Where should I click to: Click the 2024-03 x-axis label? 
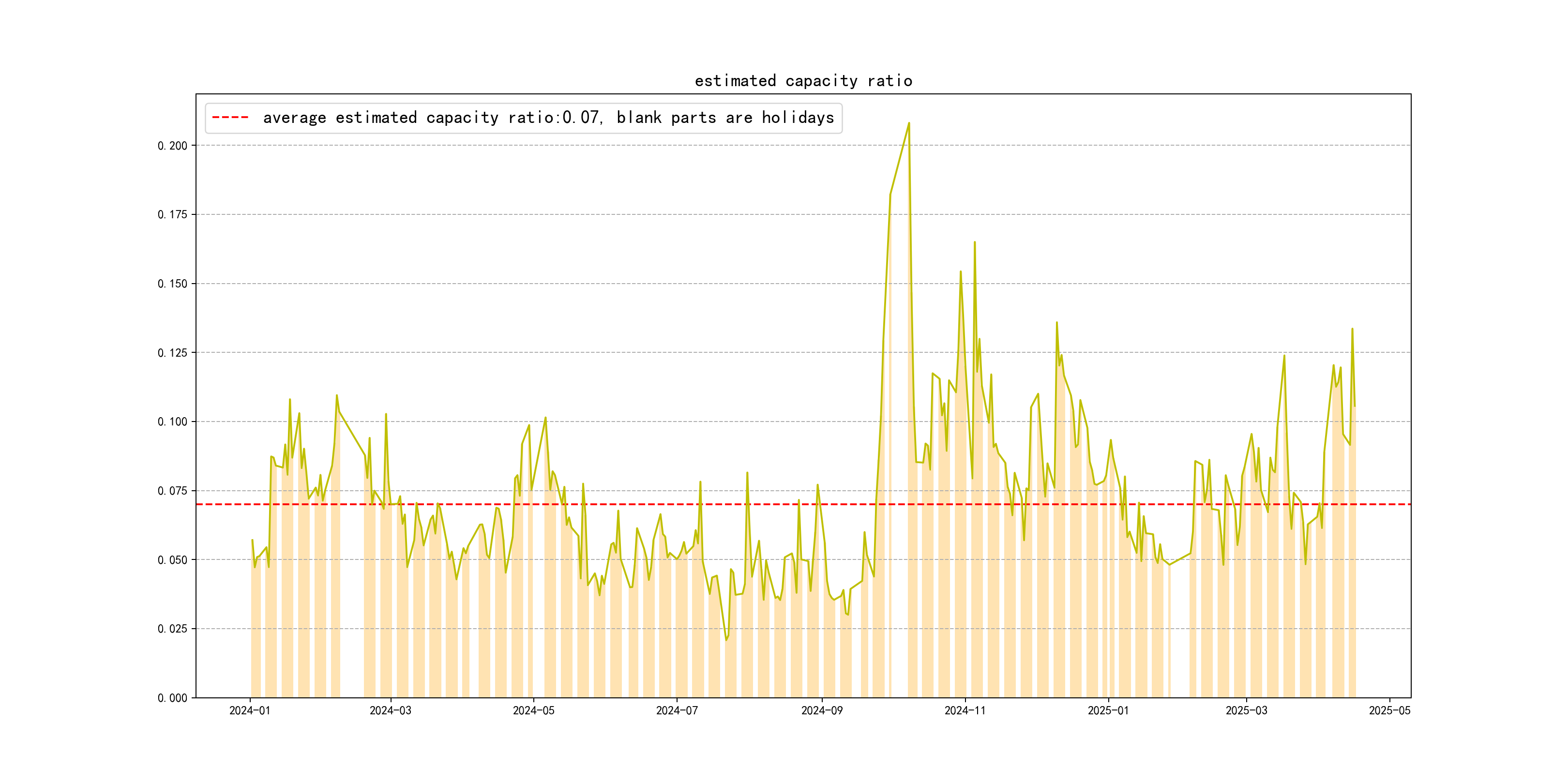390,710
